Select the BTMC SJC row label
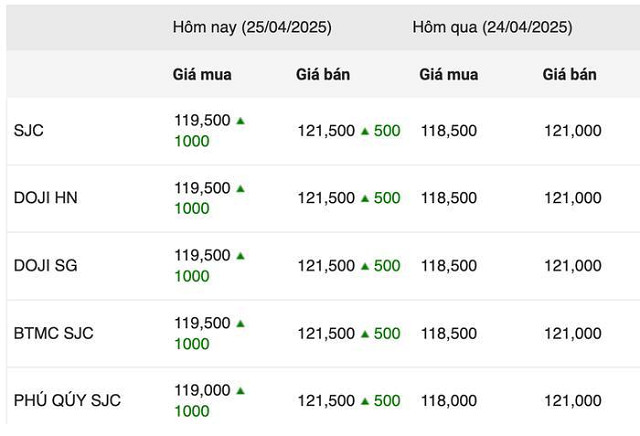Image resolution: width=640 pixels, height=436 pixels. 53,333
